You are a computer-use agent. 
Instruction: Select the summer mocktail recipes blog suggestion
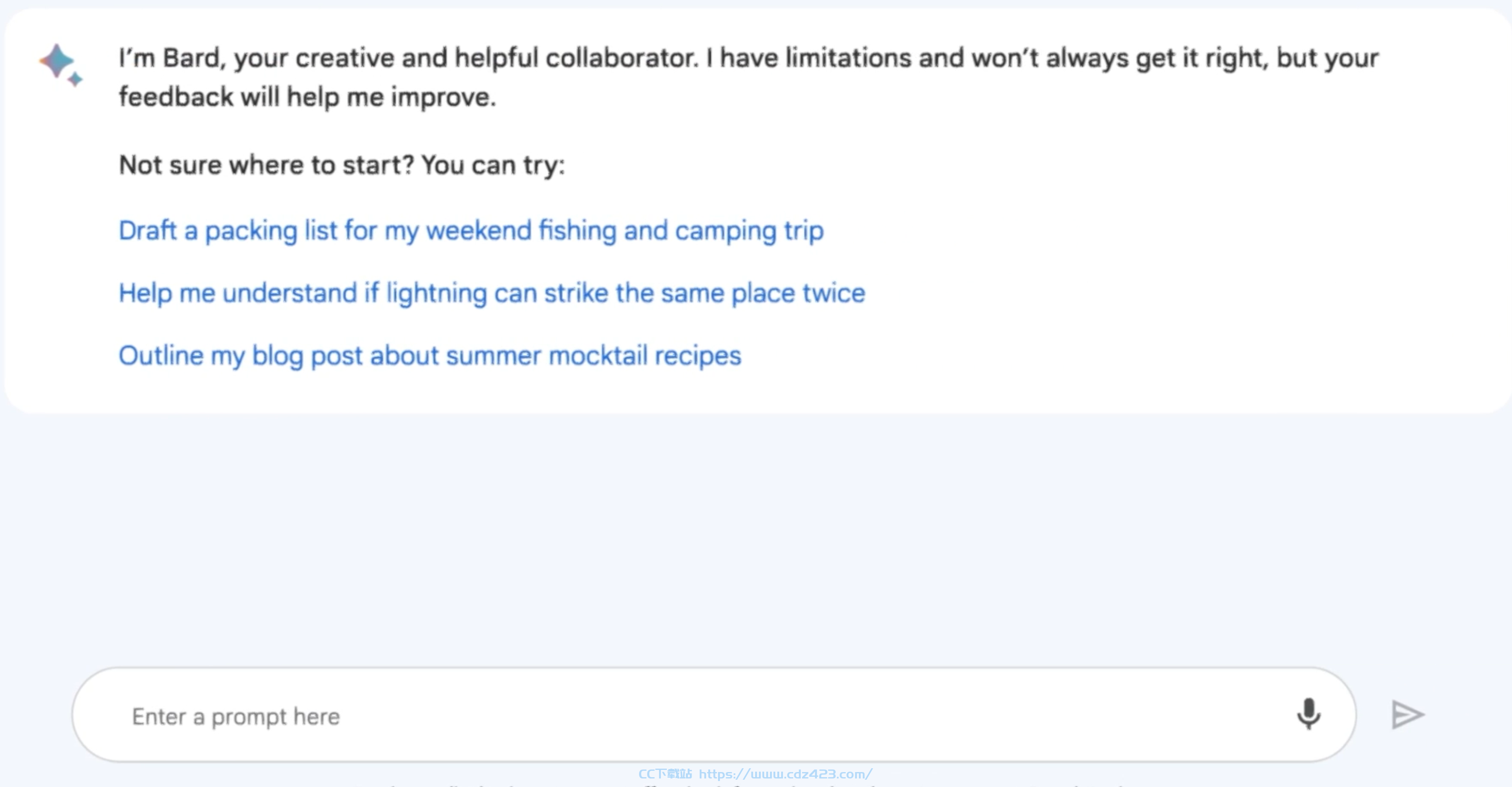click(x=429, y=356)
